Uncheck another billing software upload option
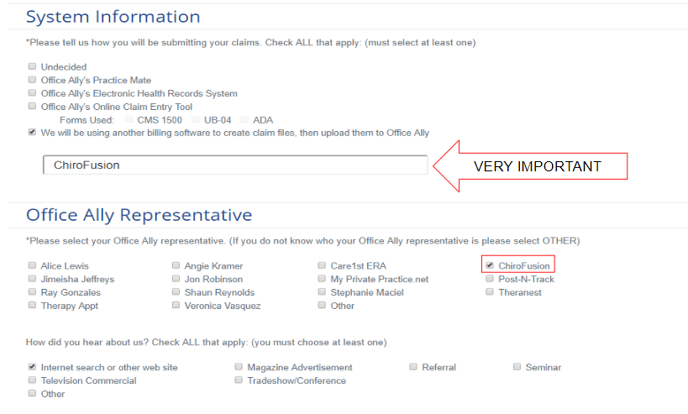The width and height of the screenshot is (688, 414). click(32, 132)
